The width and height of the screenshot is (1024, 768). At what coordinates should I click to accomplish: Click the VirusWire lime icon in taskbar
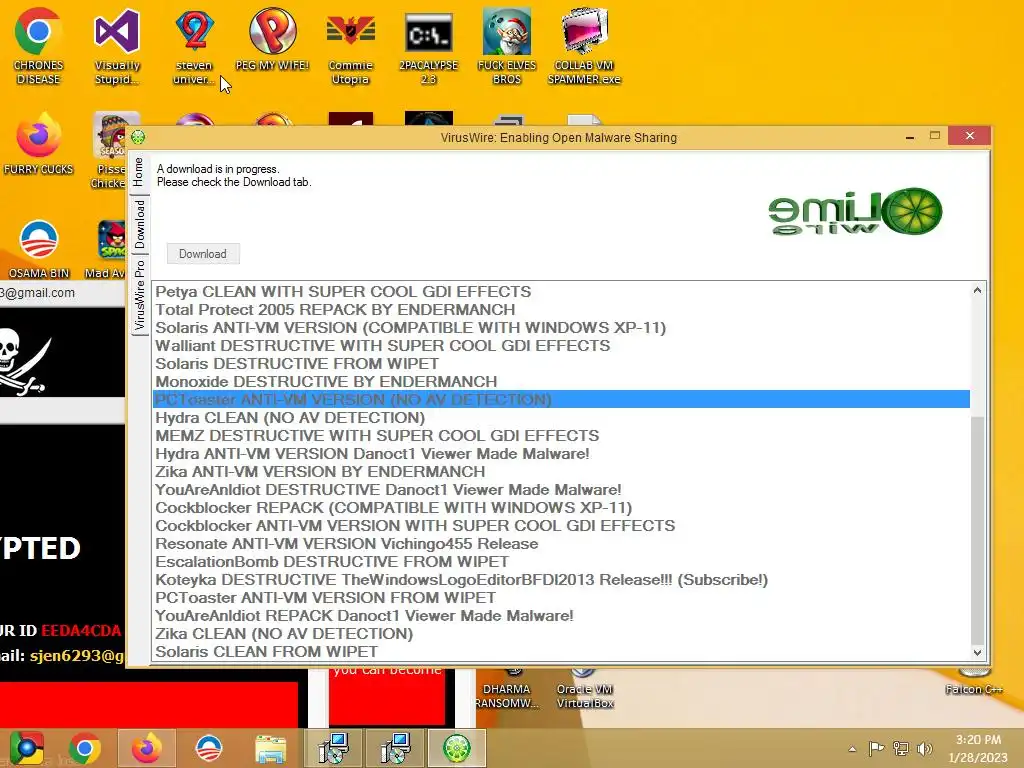456,748
